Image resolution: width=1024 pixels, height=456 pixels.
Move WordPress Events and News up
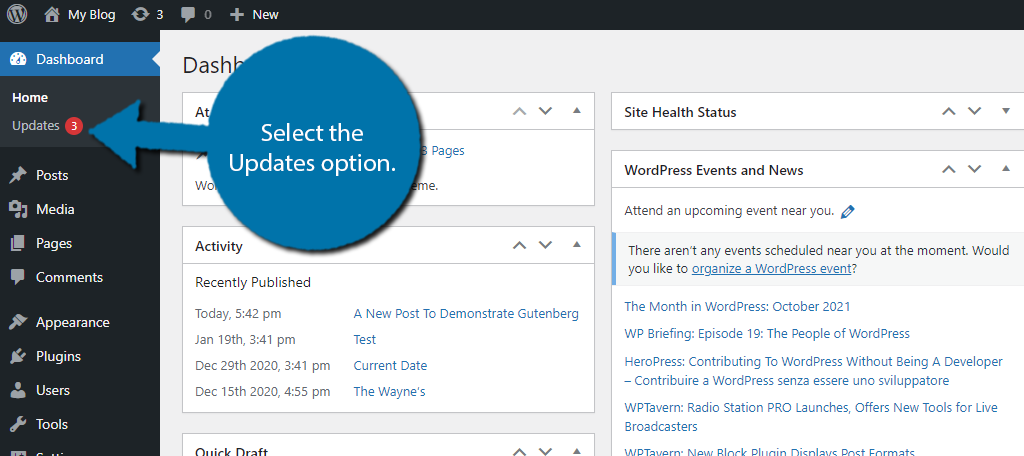tap(948, 169)
